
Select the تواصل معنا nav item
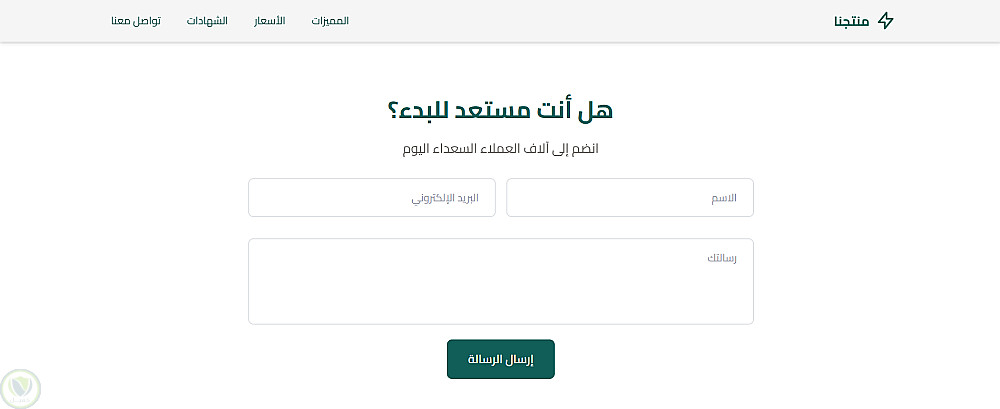[x=136, y=21]
